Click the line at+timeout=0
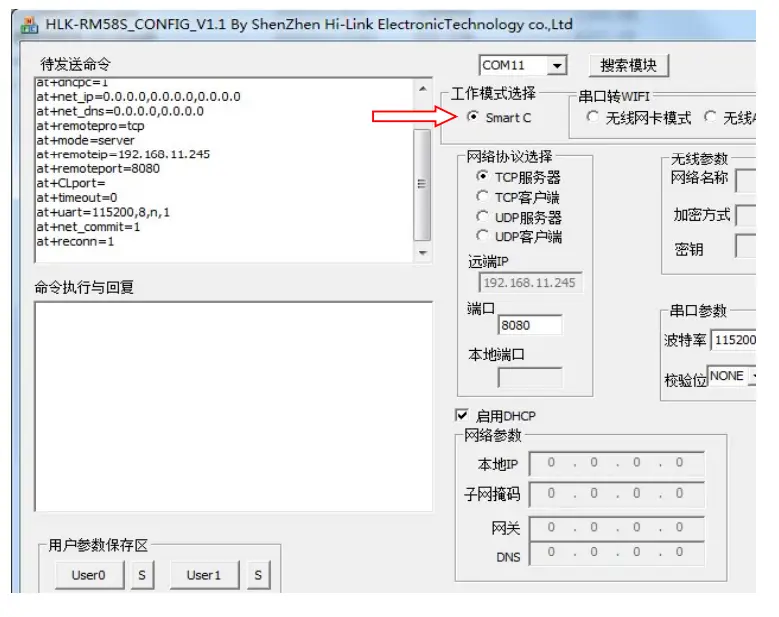Viewport: 779px width, 617px height. (77, 198)
